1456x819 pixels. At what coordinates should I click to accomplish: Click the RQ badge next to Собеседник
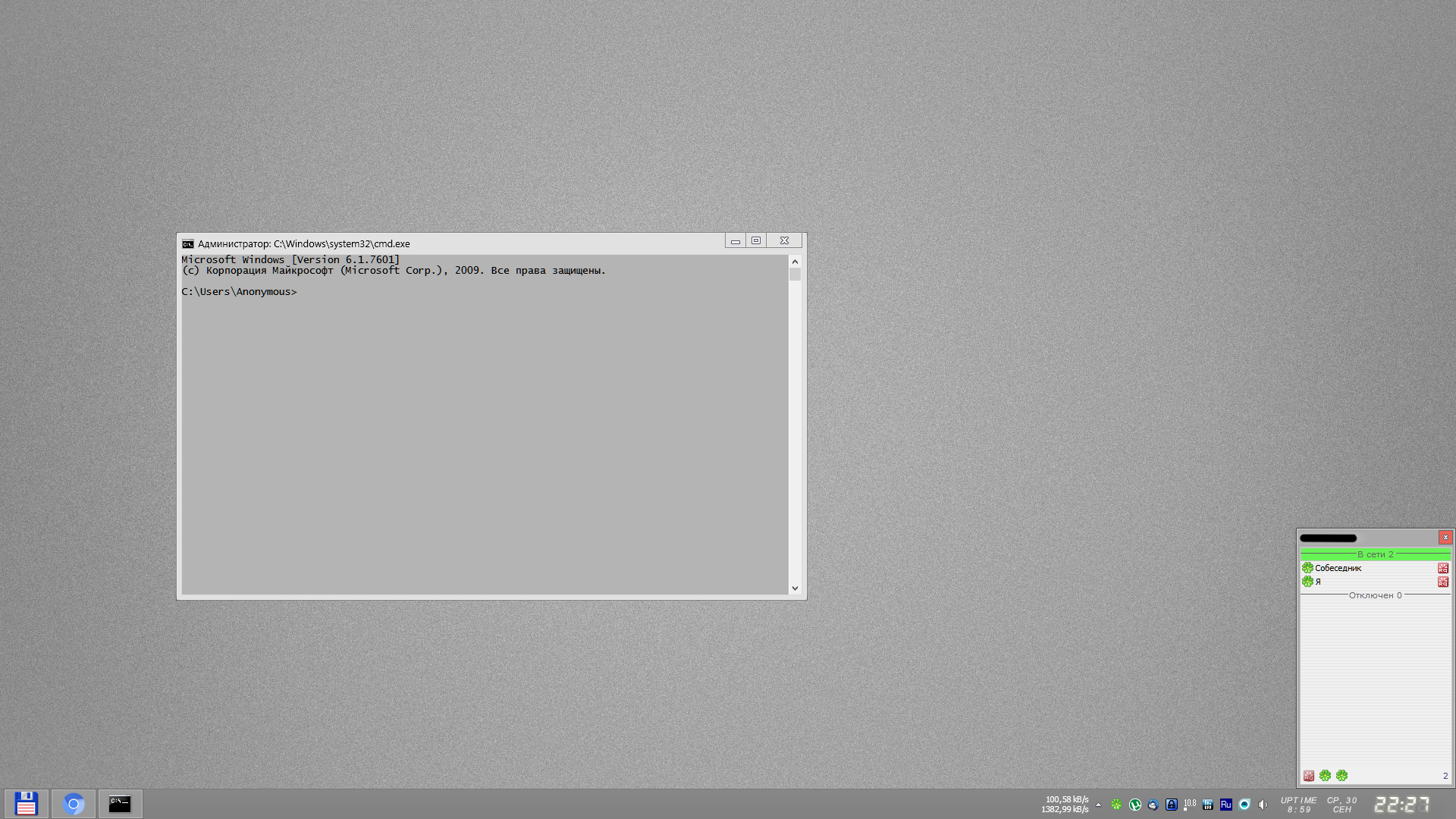pos(1443,568)
